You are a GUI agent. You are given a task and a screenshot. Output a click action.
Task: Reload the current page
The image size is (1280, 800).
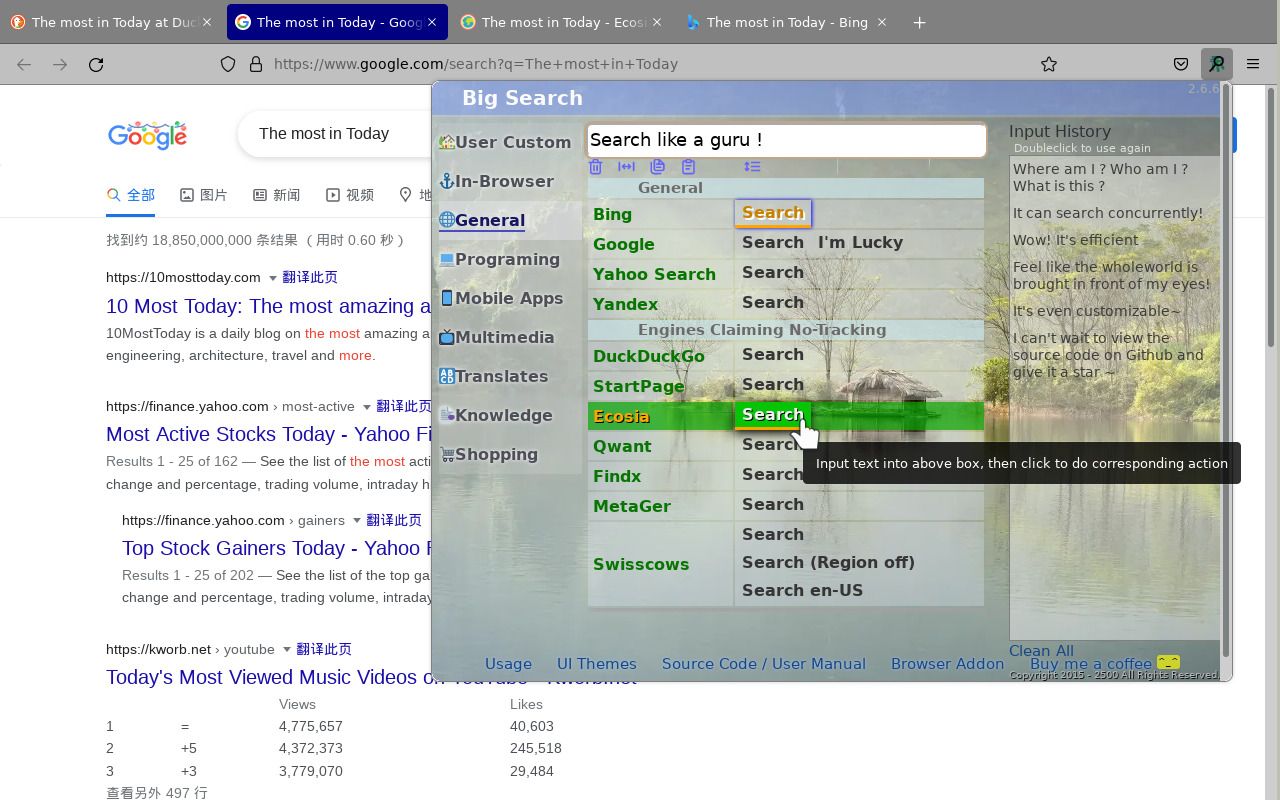pyautogui.click(x=96, y=64)
